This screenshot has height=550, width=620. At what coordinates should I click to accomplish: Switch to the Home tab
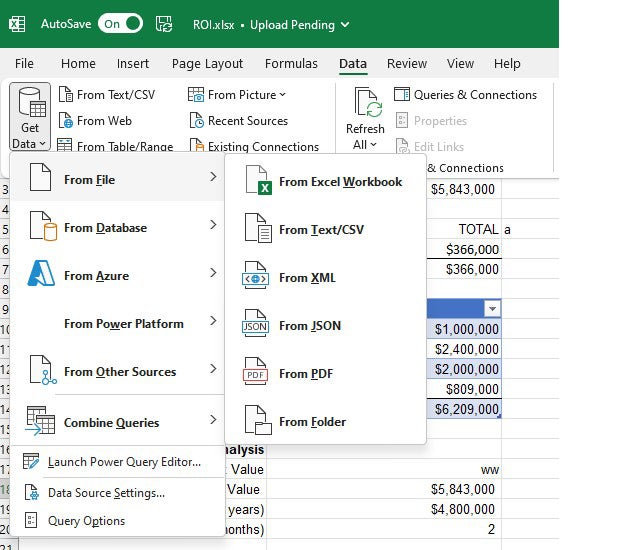pos(78,64)
